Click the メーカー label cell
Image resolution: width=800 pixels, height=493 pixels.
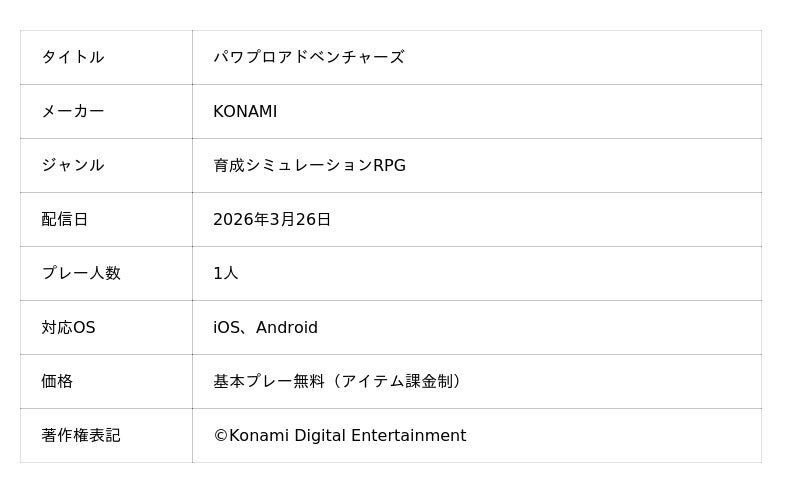coord(73,111)
